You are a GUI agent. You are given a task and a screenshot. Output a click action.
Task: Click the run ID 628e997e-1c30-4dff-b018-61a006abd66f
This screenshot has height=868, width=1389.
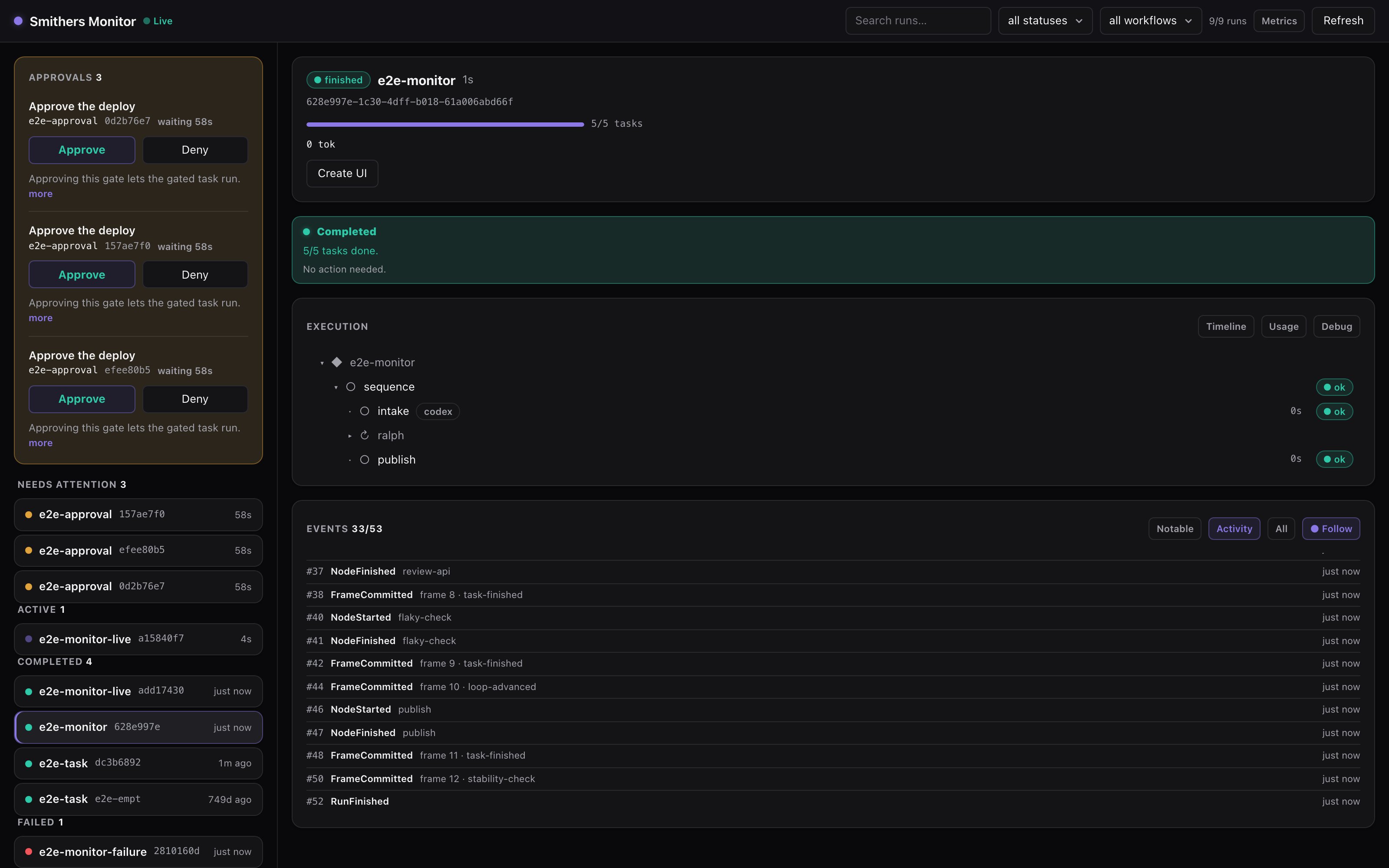click(410, 102)
